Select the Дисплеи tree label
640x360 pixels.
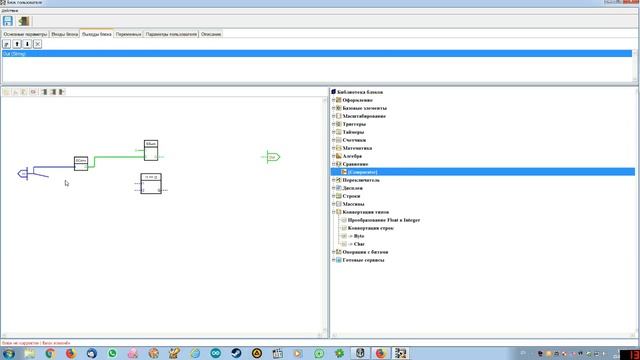[352, 188]
